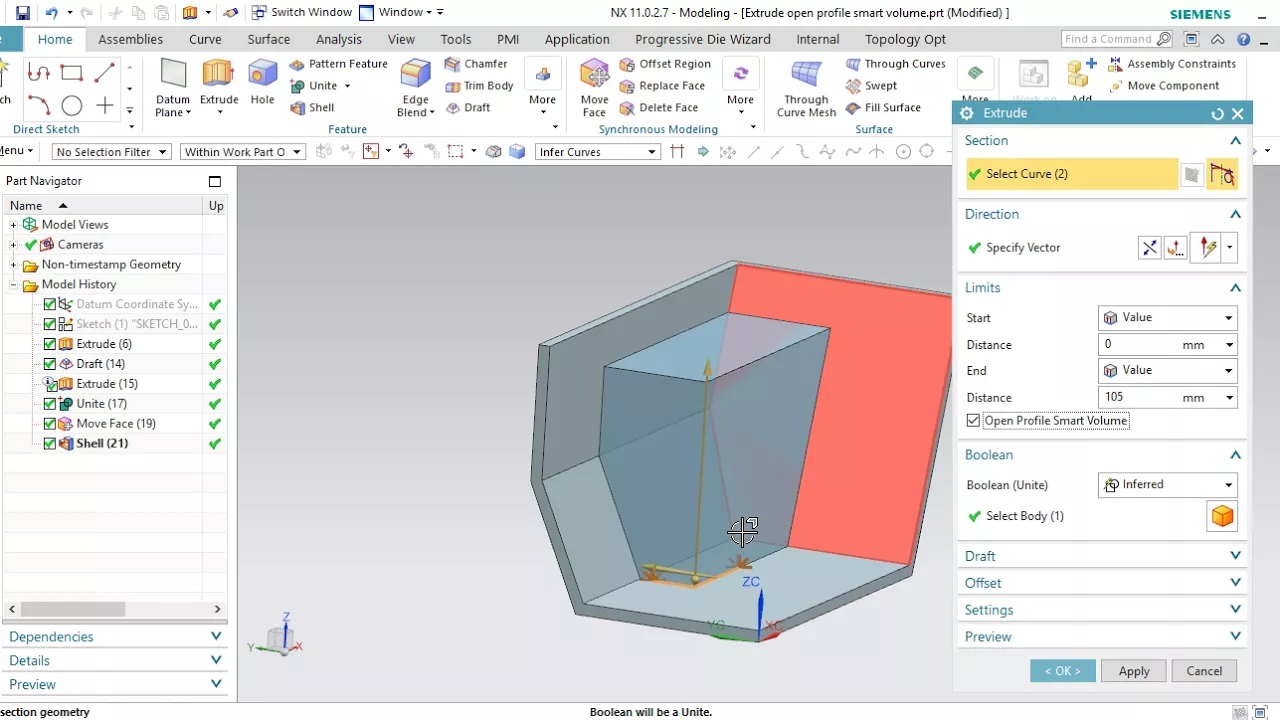Toggle the Sketch (1) checkbox
The image size is (1280, 720).
50,324
